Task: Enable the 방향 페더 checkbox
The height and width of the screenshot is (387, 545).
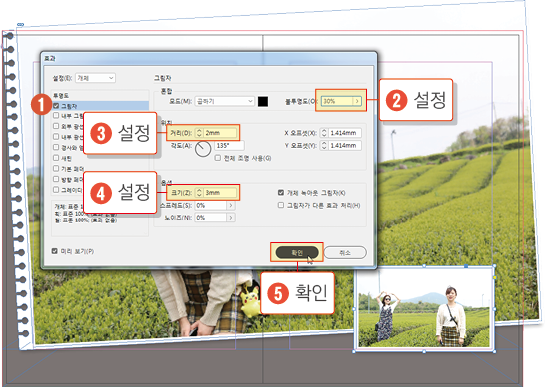Action: 56,179
